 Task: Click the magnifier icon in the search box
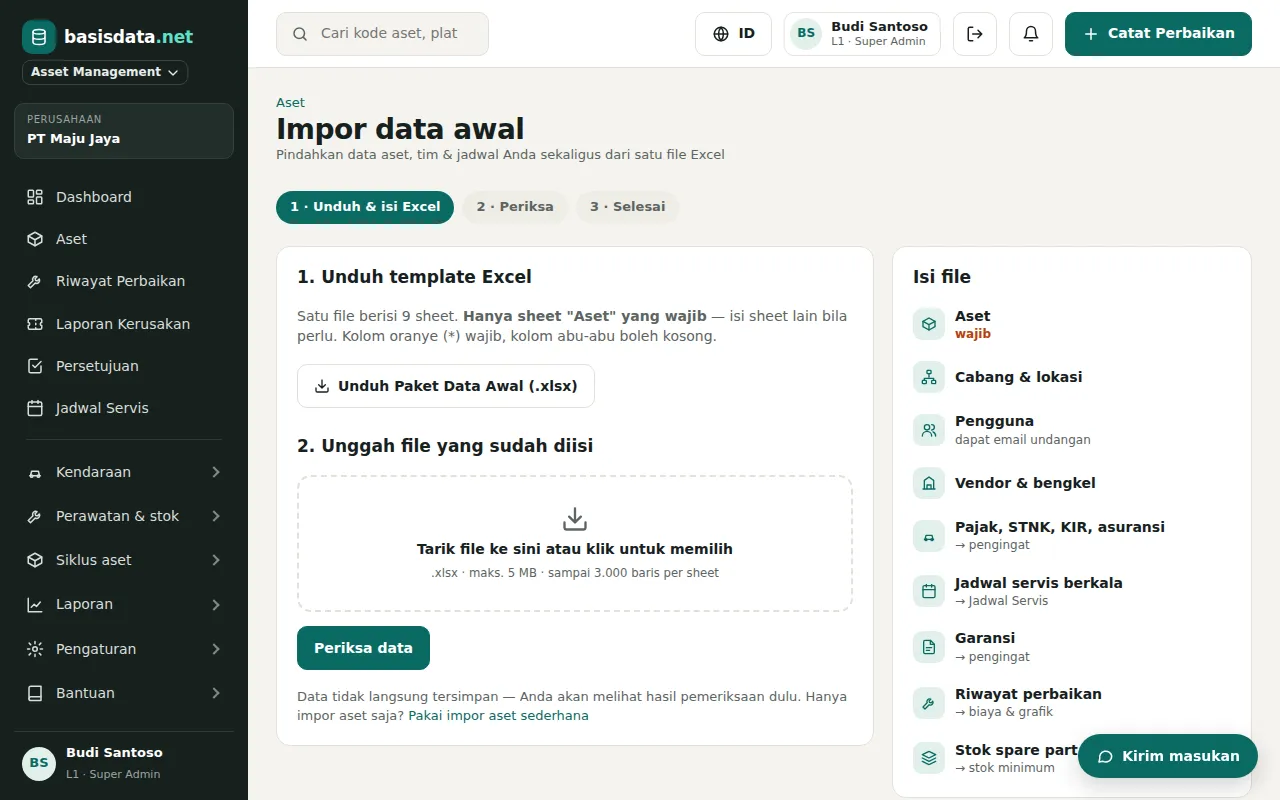click(300, 34)
